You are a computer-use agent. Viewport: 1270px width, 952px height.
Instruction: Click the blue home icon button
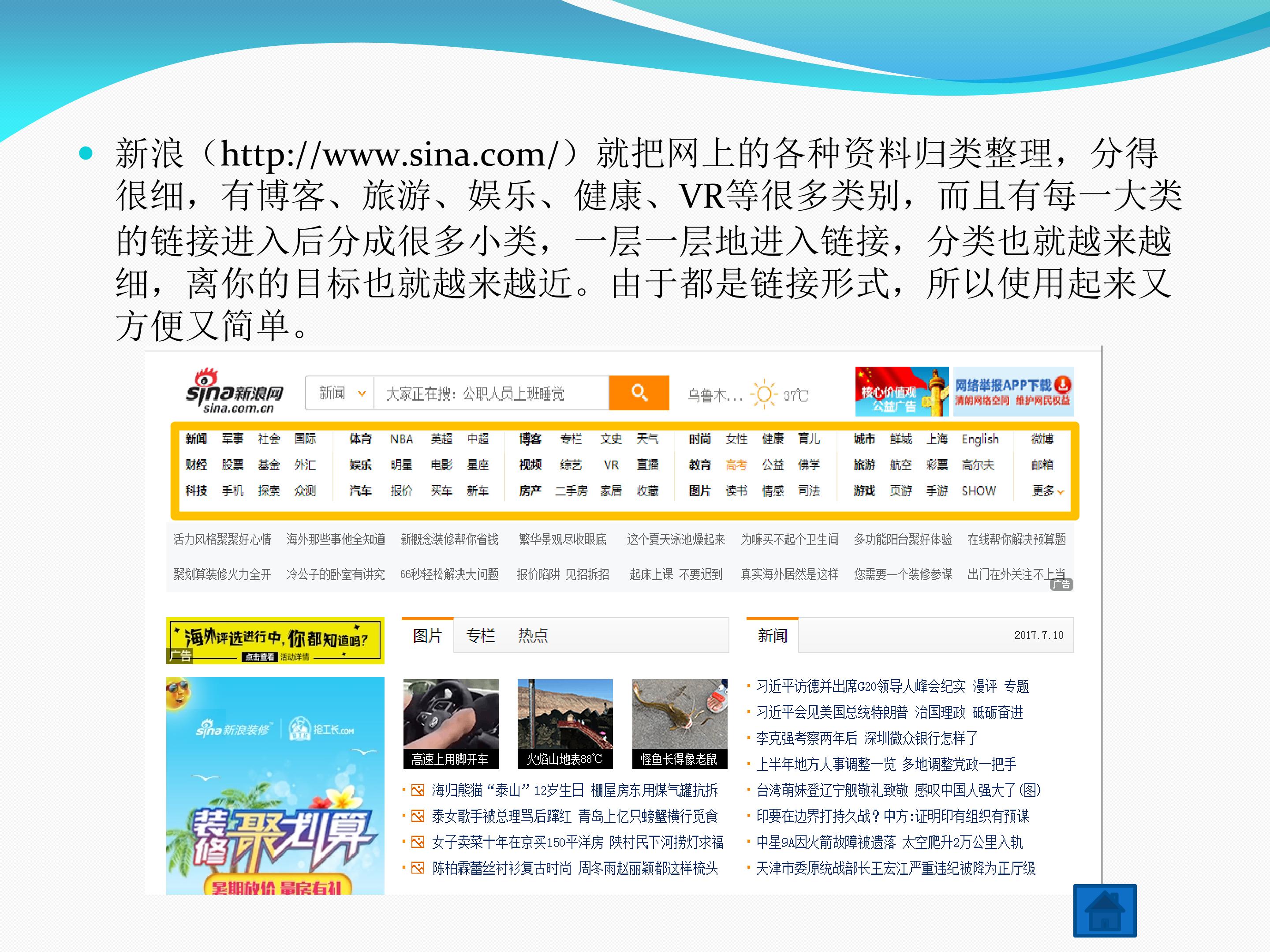pyautogui.click(x=1105, y=911)
